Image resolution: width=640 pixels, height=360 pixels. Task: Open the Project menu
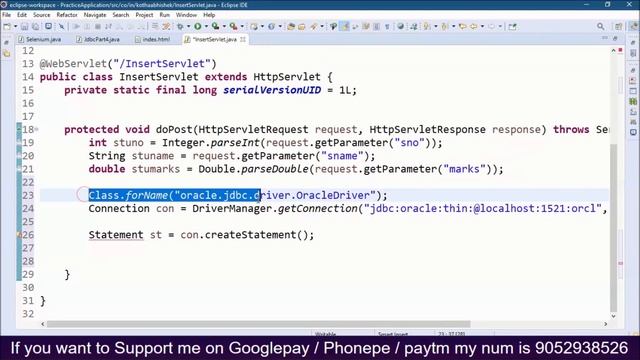coord(144,15)
